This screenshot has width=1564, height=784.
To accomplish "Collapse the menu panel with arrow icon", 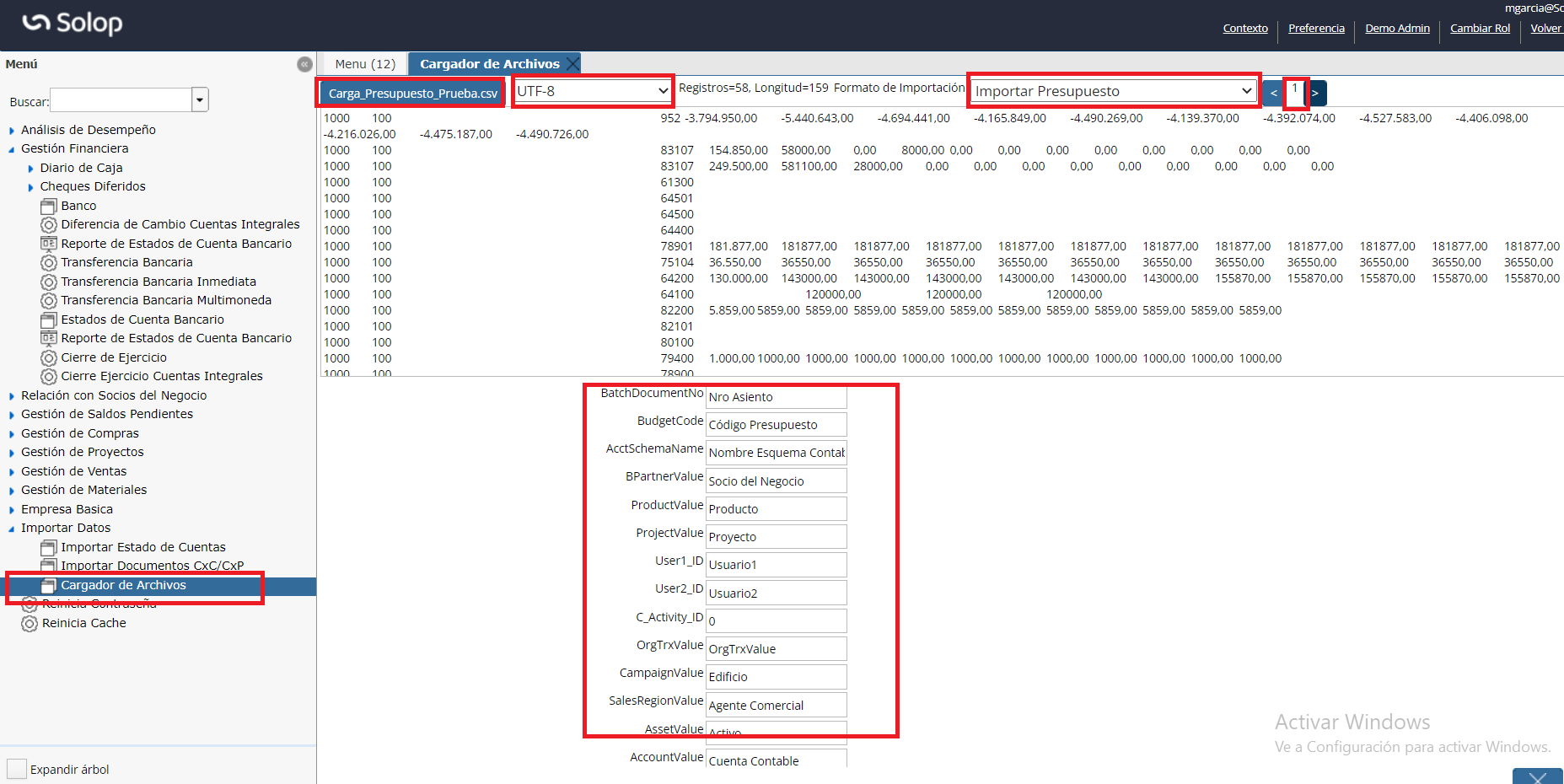I will point(304,64).
